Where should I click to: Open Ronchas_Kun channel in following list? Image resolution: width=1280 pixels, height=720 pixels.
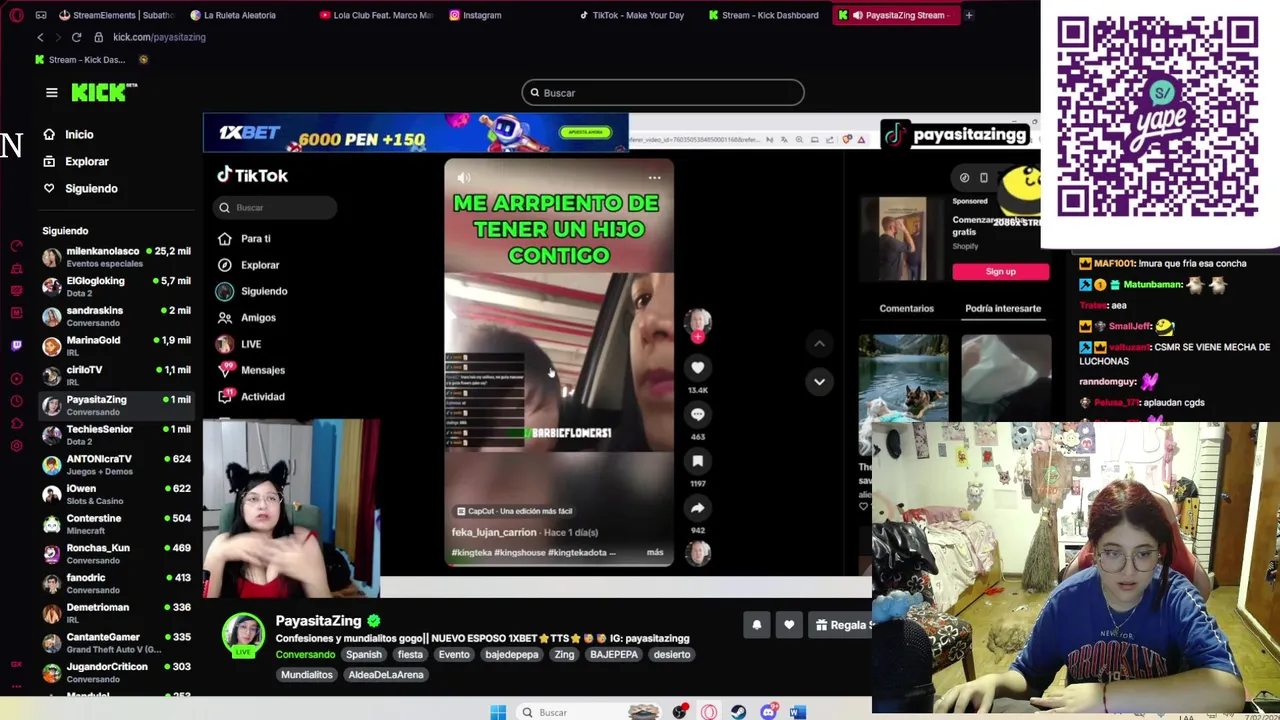116,553
